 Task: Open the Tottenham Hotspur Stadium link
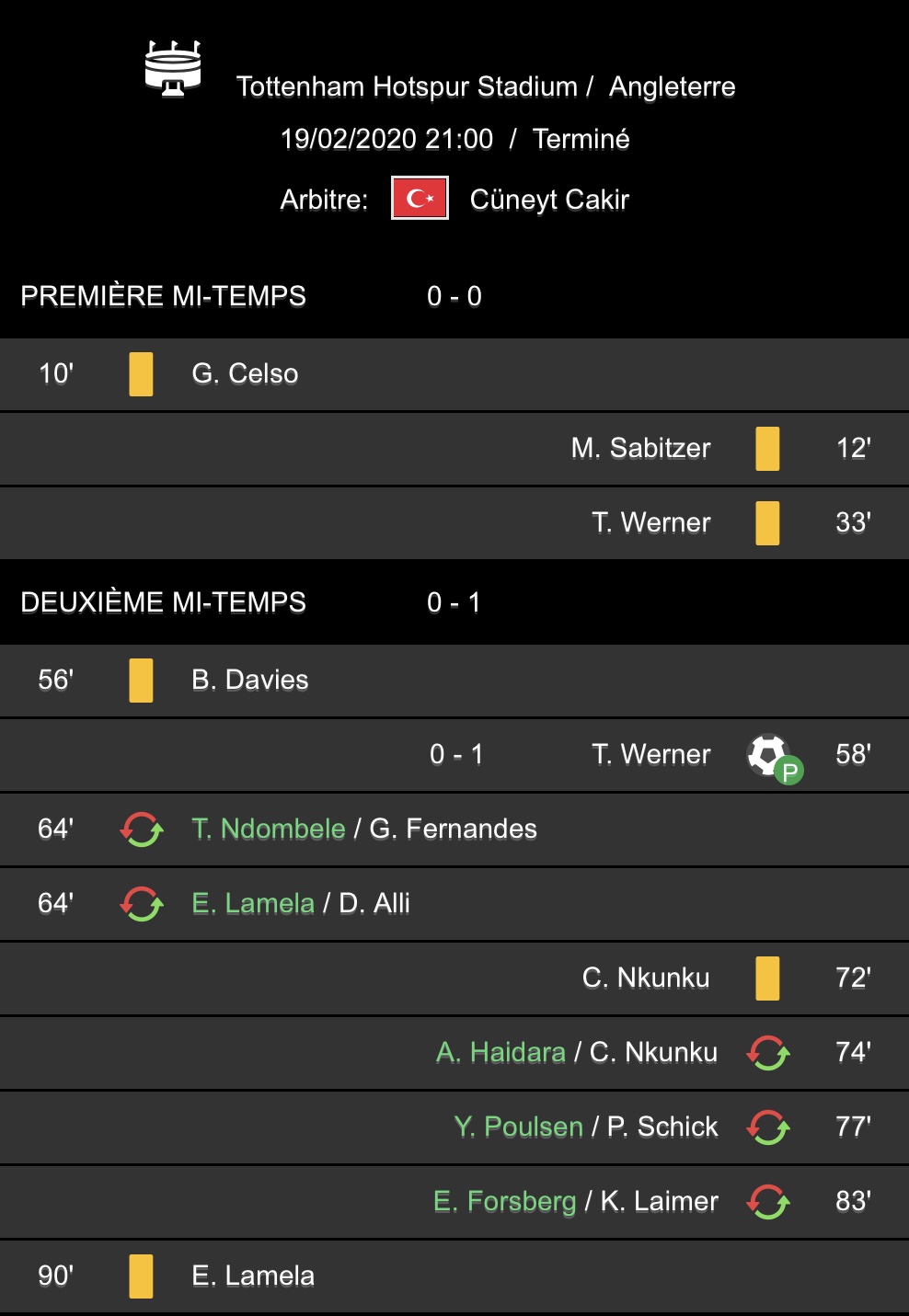(x=407, y=86)
